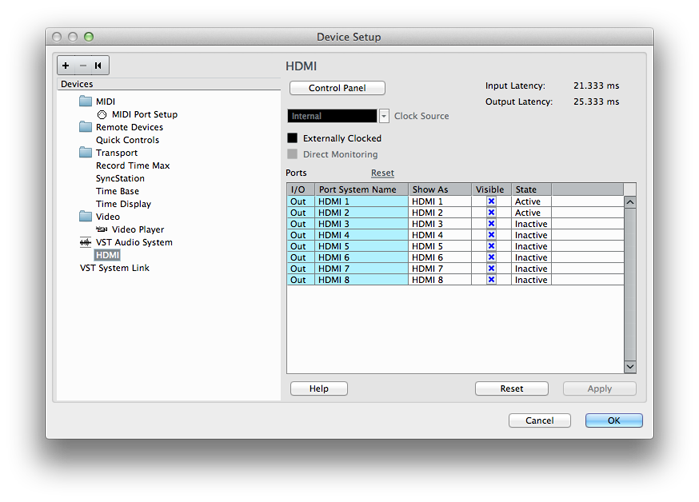Open the Transport folder icon
This screenshot has height=502, width=699.
point(86,152)
